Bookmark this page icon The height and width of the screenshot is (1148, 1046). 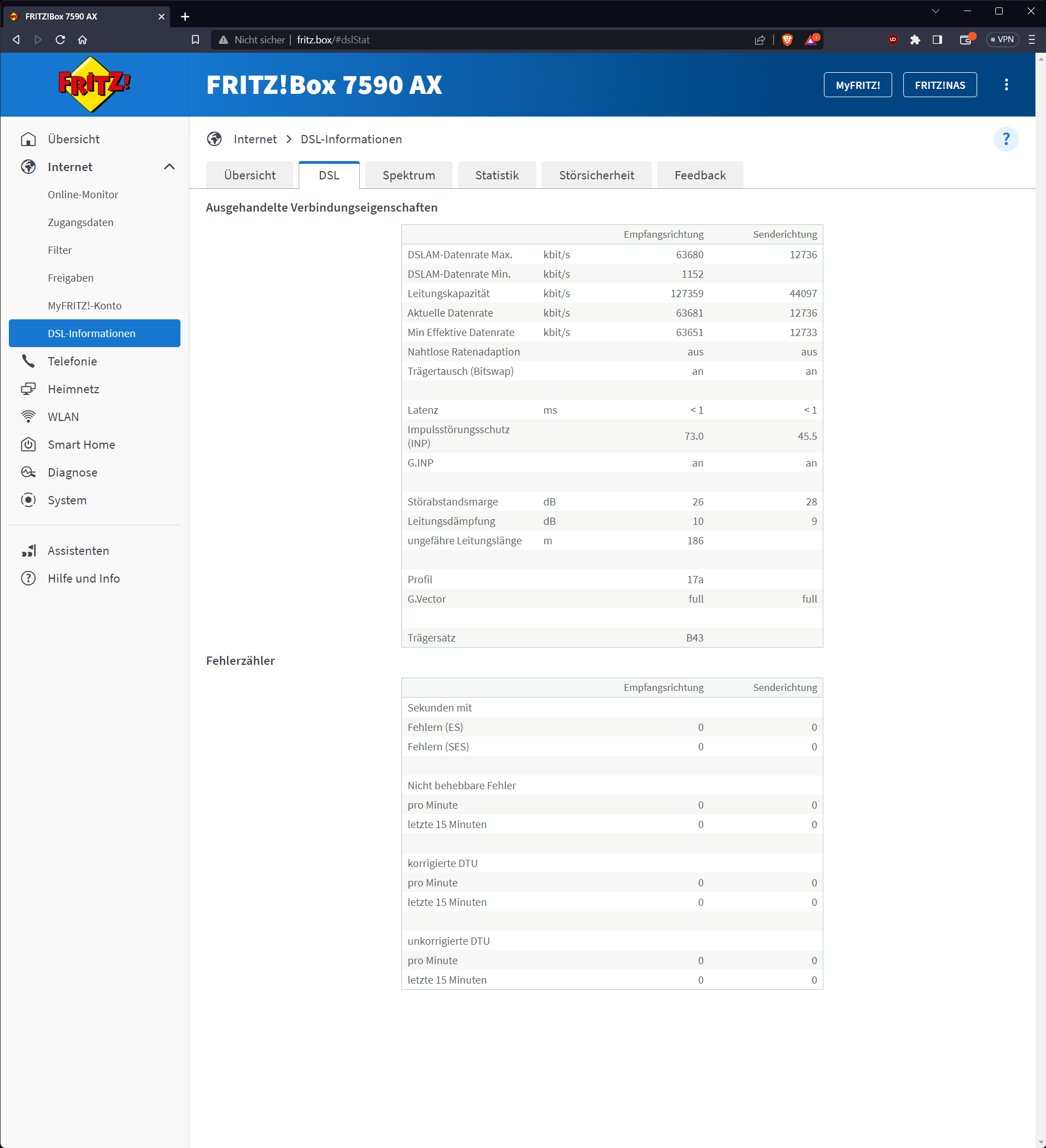pos(195,40)
